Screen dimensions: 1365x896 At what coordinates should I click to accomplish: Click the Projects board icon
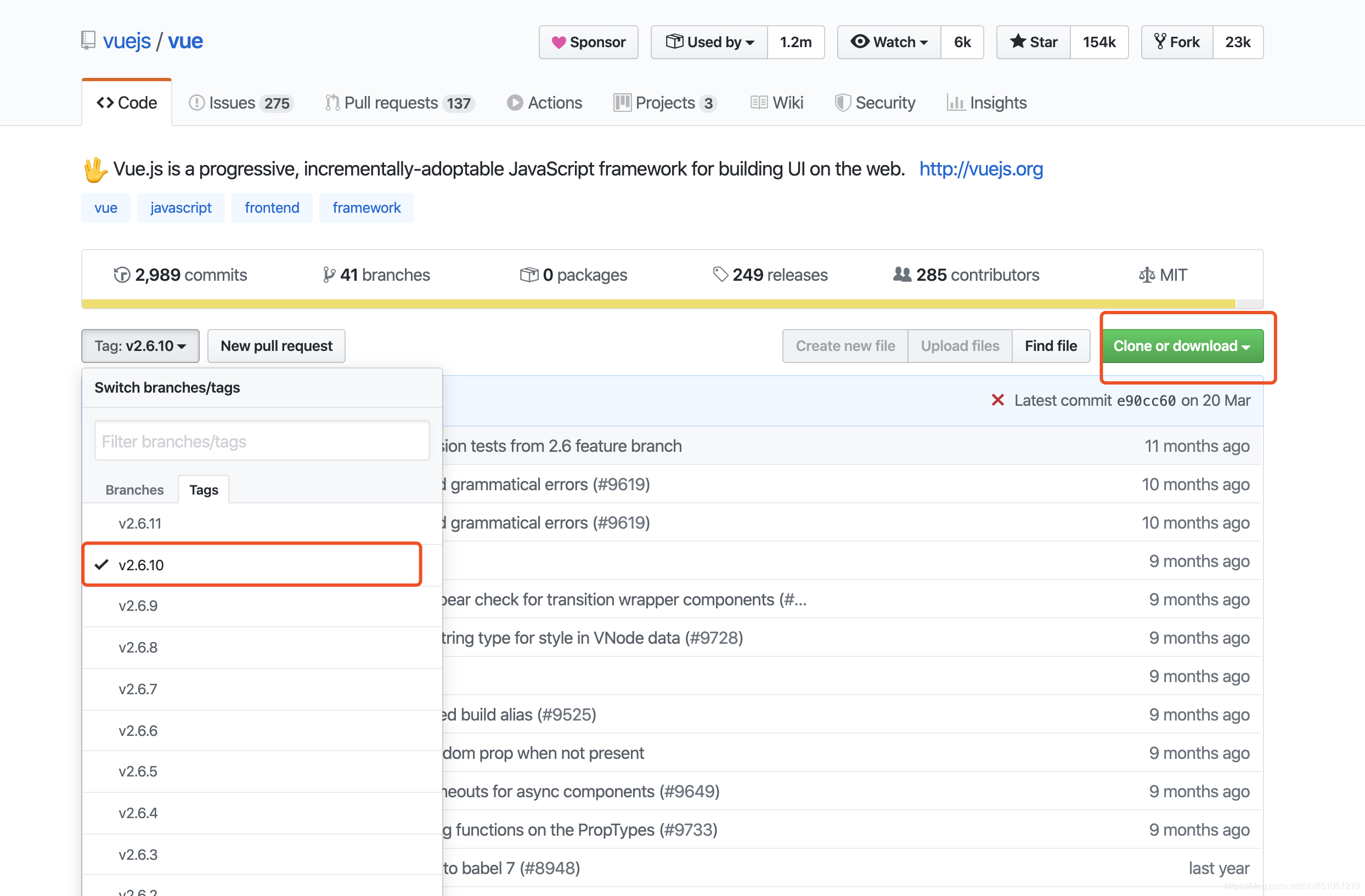pyautogui.click(x=622, y=103)
